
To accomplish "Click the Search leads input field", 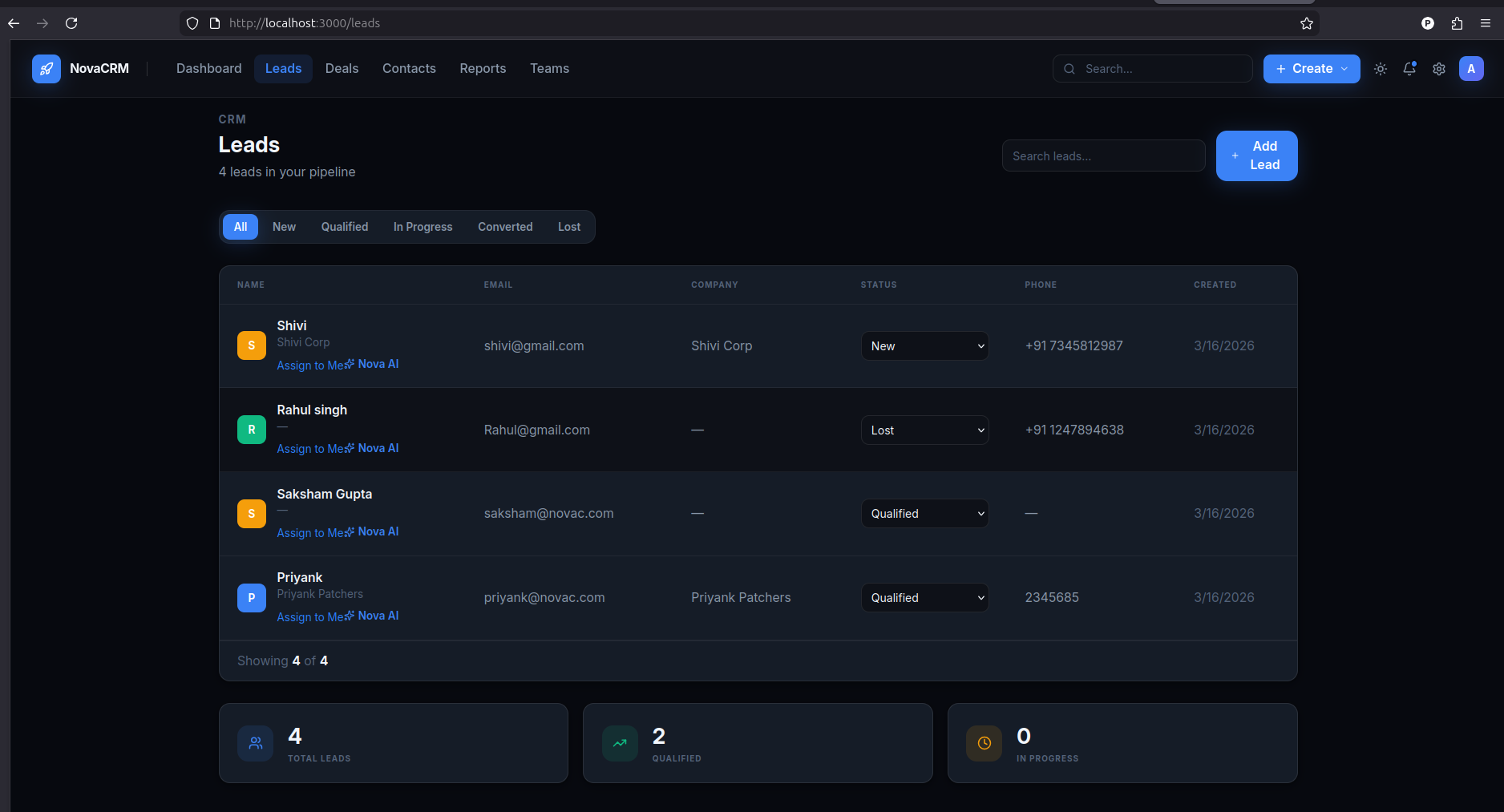I will [1104, 156].
